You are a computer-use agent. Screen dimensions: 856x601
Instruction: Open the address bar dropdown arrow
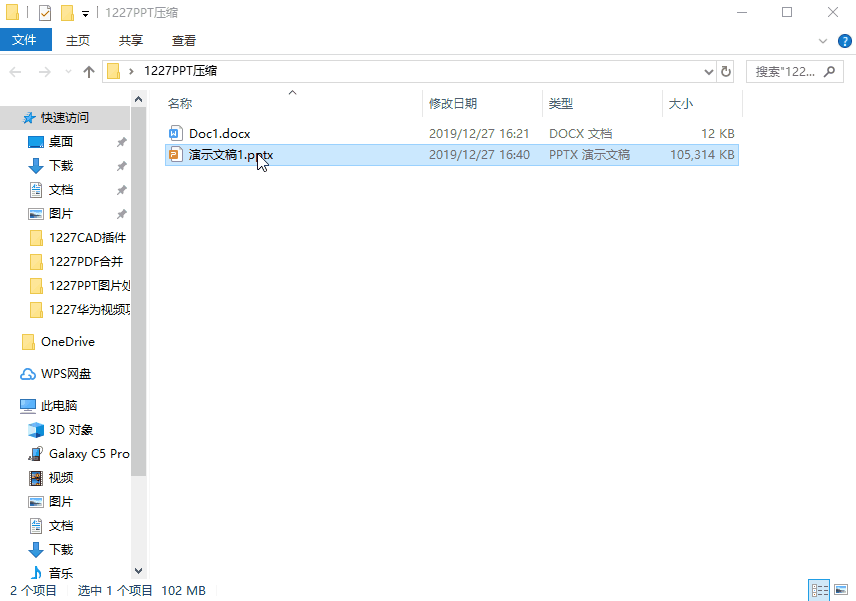(708, 71)
